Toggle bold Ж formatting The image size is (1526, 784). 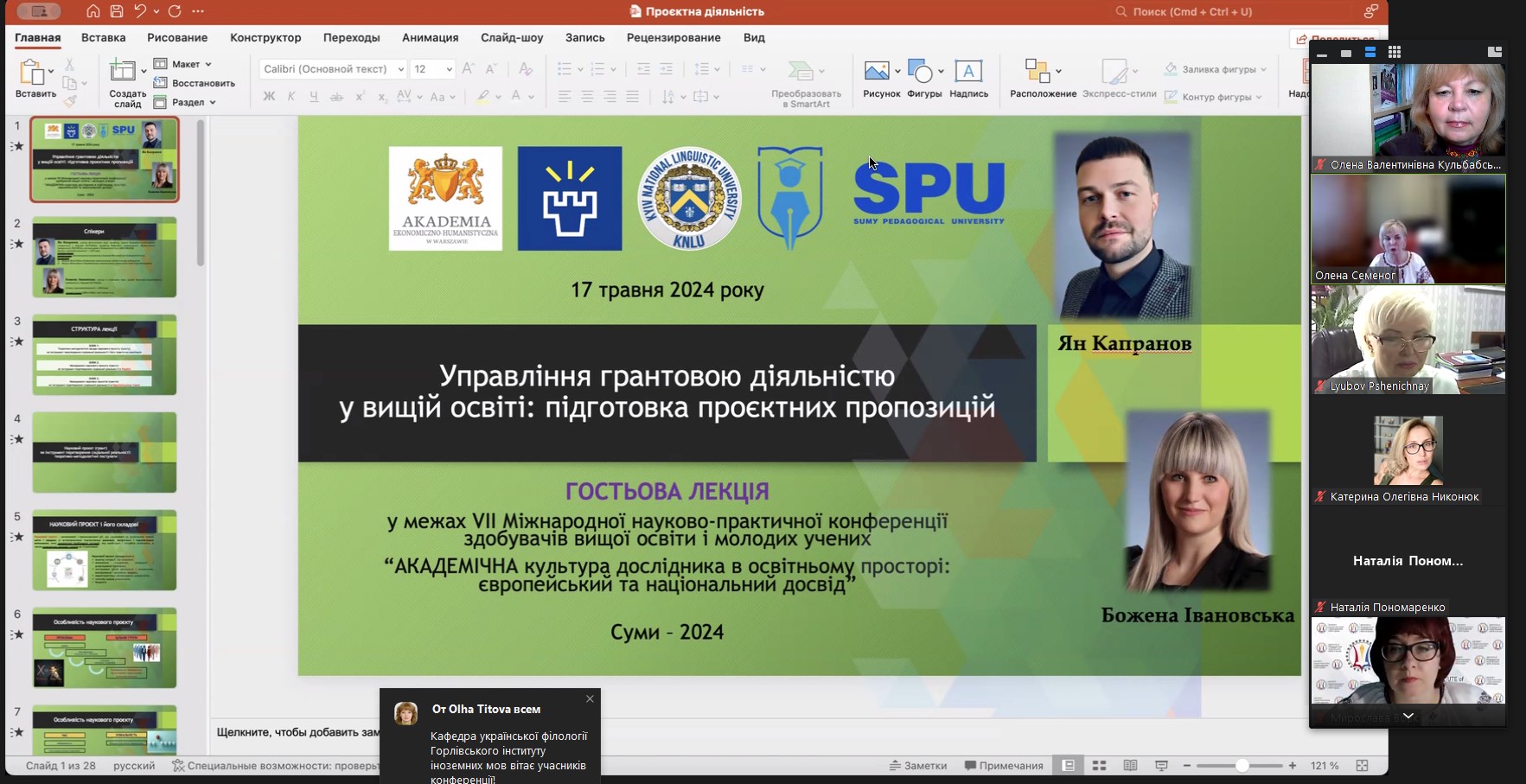pyautogui.click(x=269, y=97)
